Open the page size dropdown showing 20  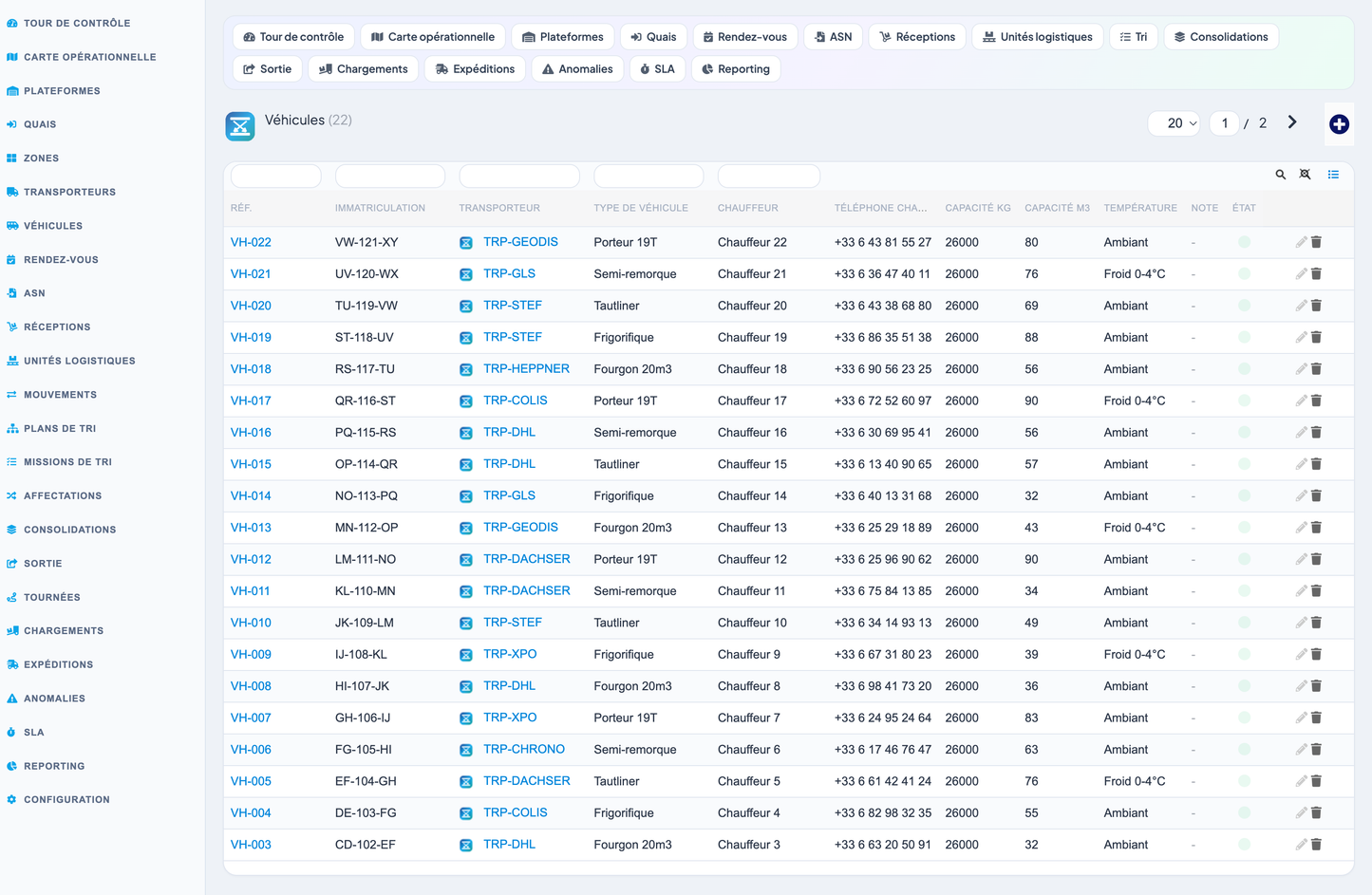tap(1175, 123)
